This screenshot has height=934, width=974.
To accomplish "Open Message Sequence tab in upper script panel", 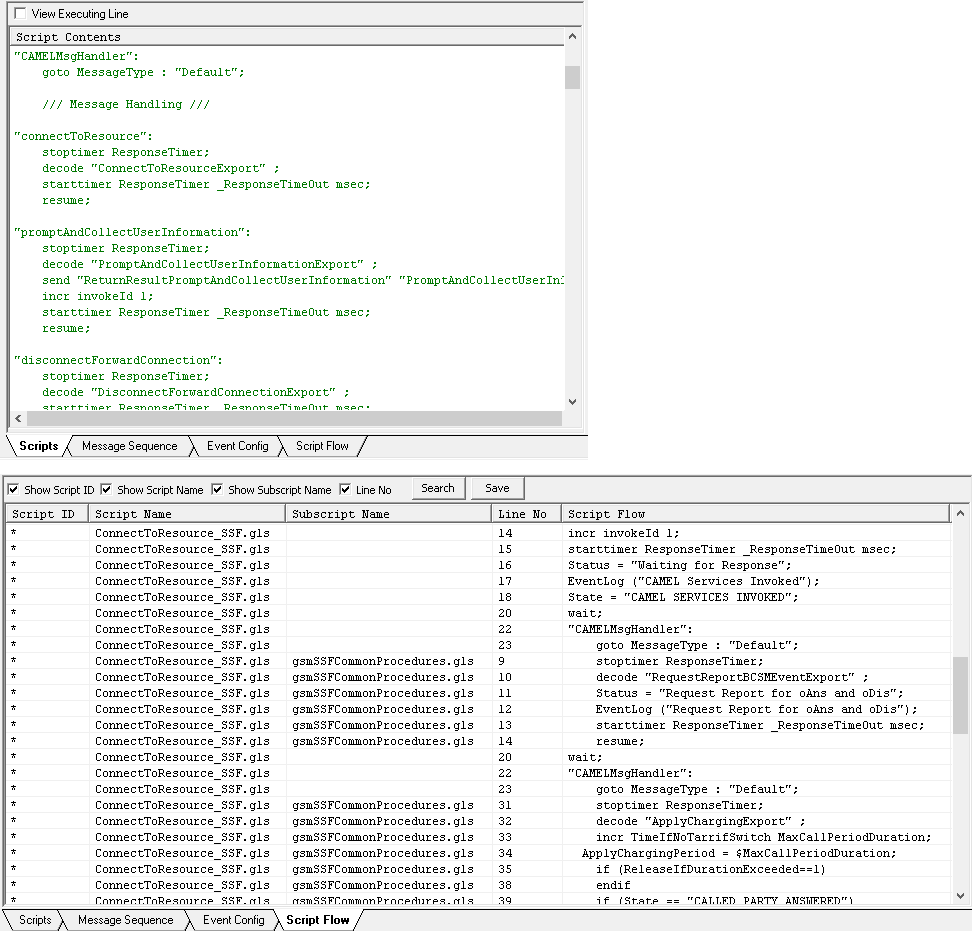I will pyautogui.click(x=129, y=446).
